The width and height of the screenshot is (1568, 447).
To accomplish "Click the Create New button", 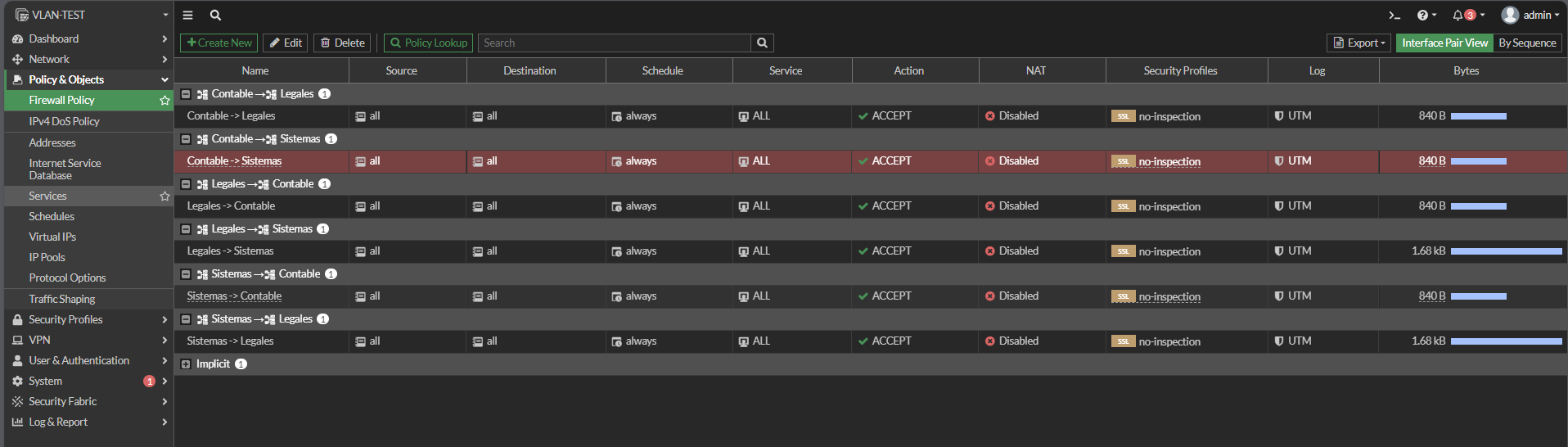I will [x=219, y=43].
